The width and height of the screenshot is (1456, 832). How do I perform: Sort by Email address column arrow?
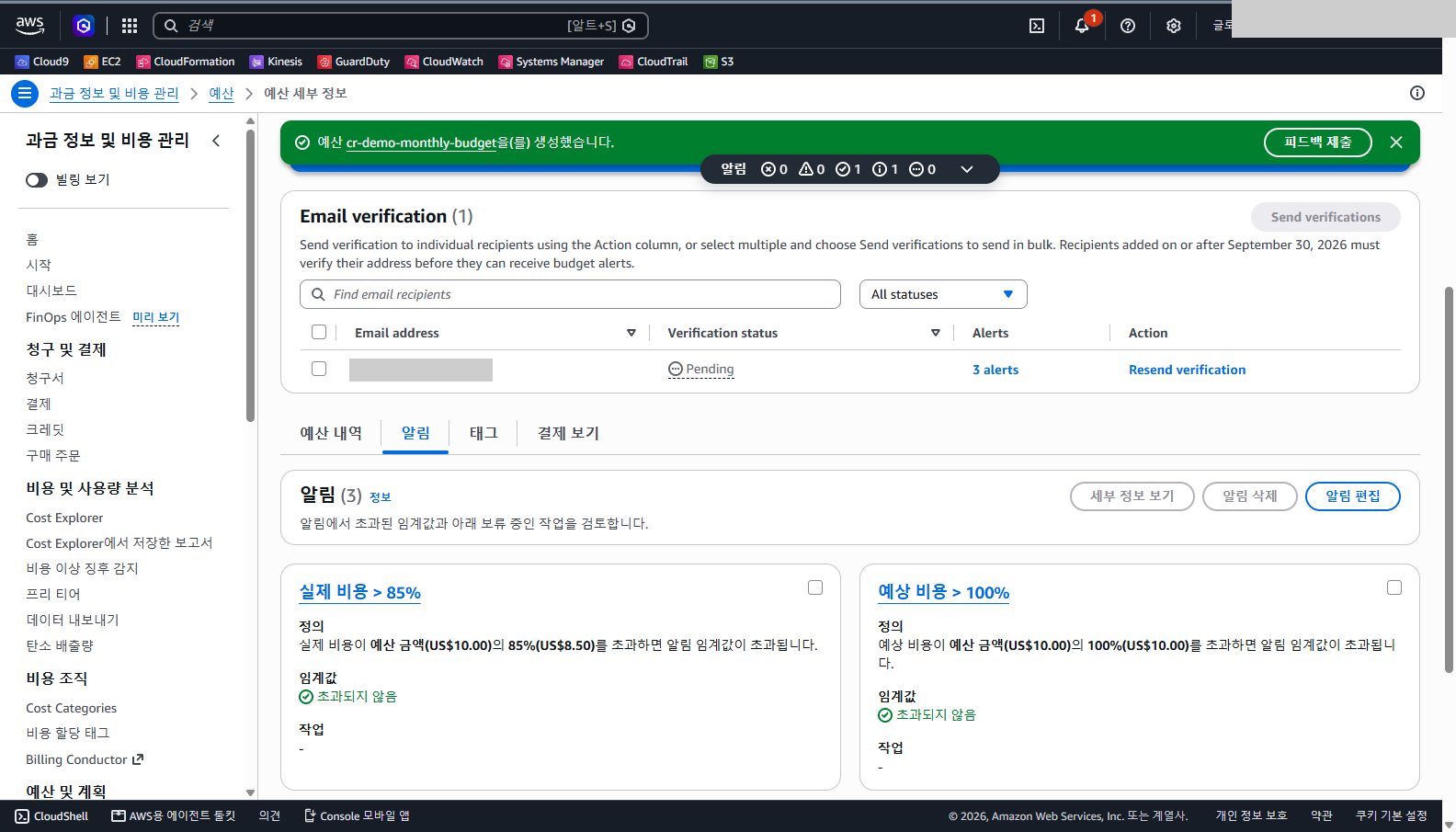point(631,333)
